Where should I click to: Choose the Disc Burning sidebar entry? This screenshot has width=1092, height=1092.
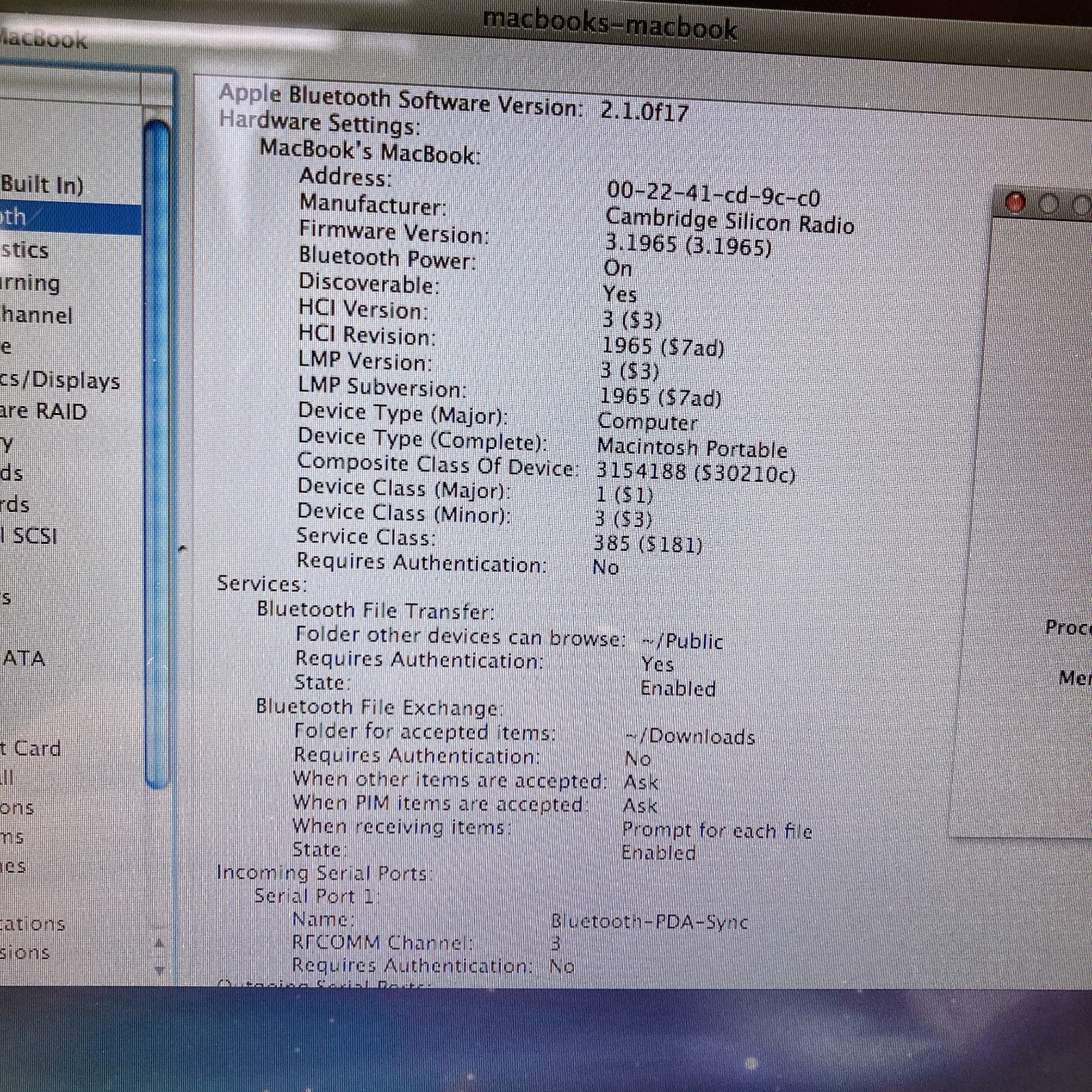pos(30,283)
